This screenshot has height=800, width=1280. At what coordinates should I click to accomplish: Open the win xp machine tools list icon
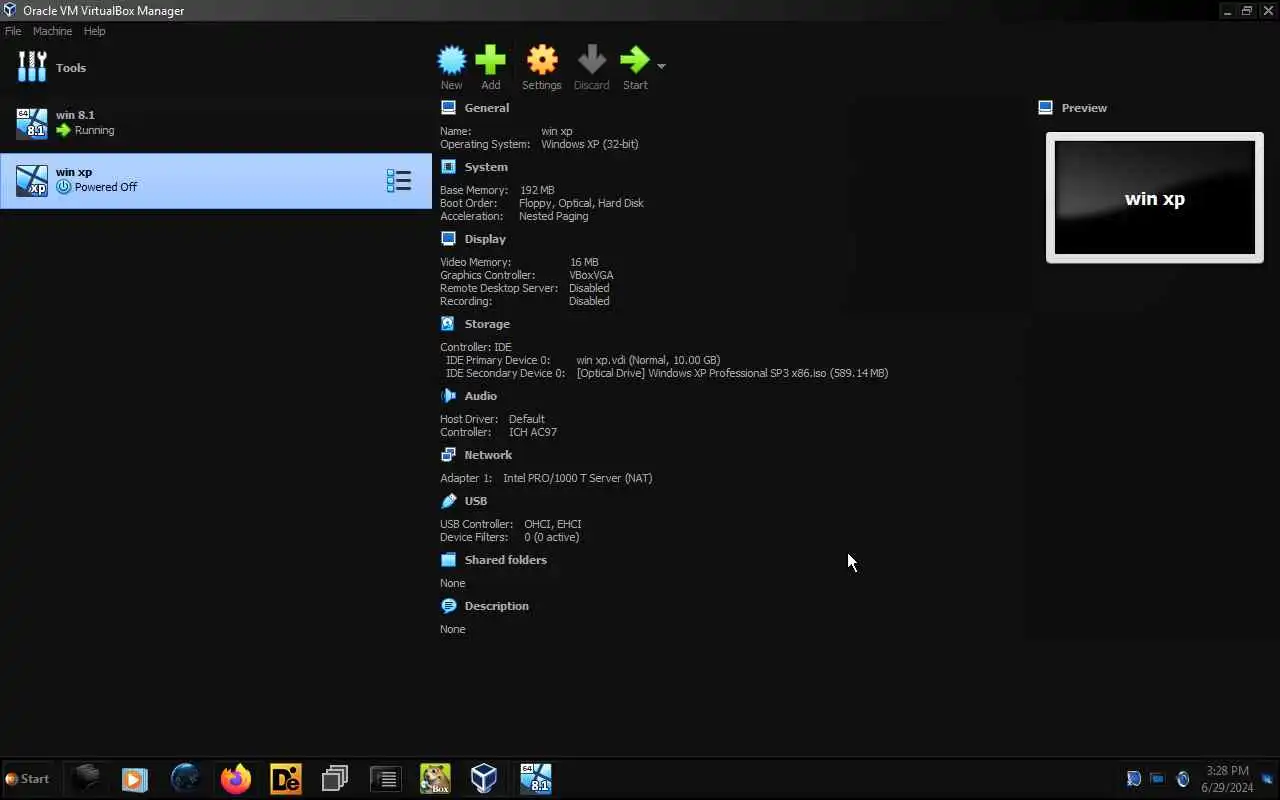(x=399, y=181)
